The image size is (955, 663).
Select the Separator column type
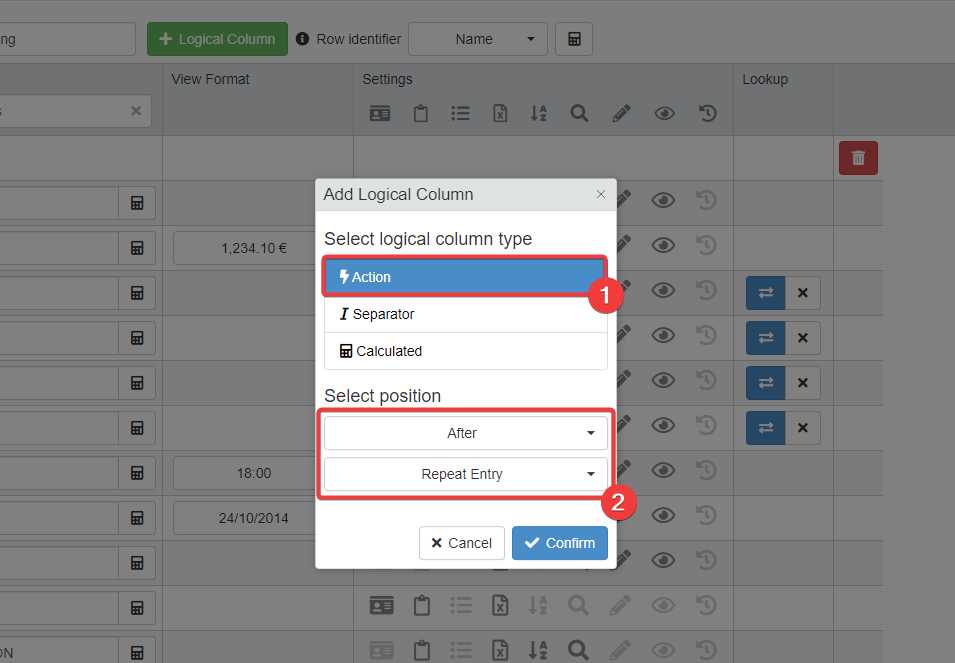point(465,314)
